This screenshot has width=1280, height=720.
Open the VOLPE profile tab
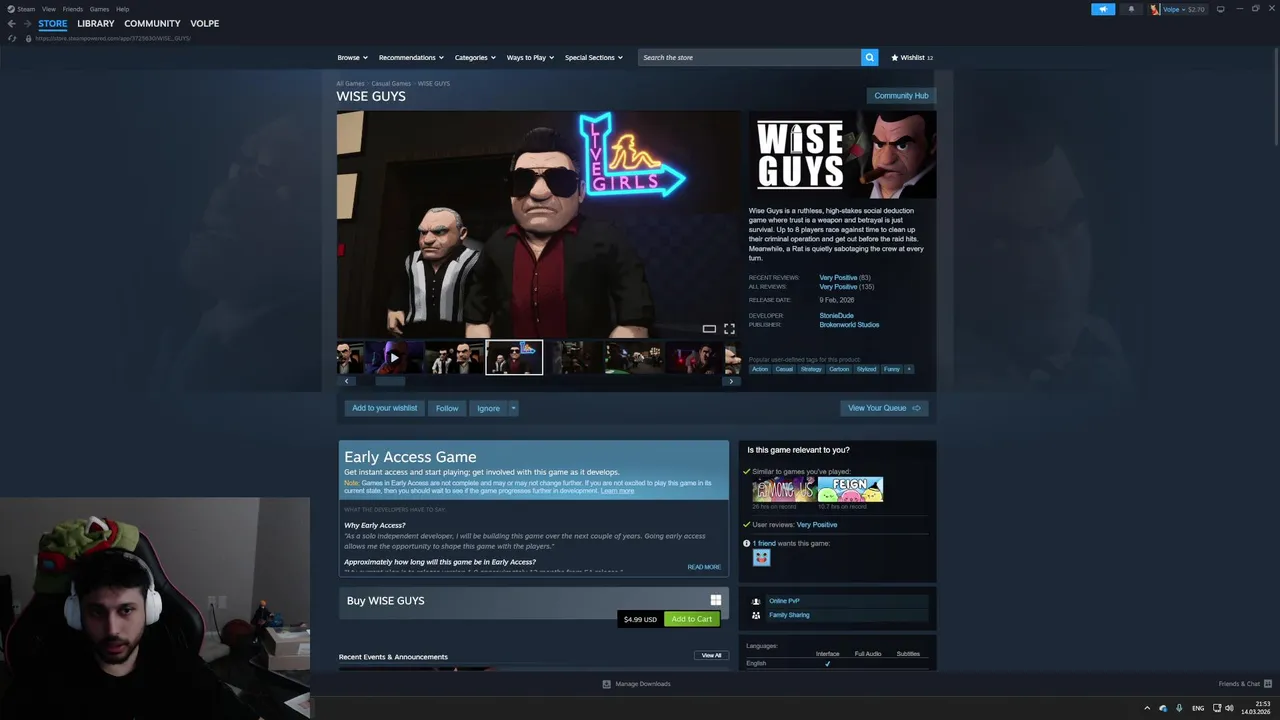[x=205, y=23]
